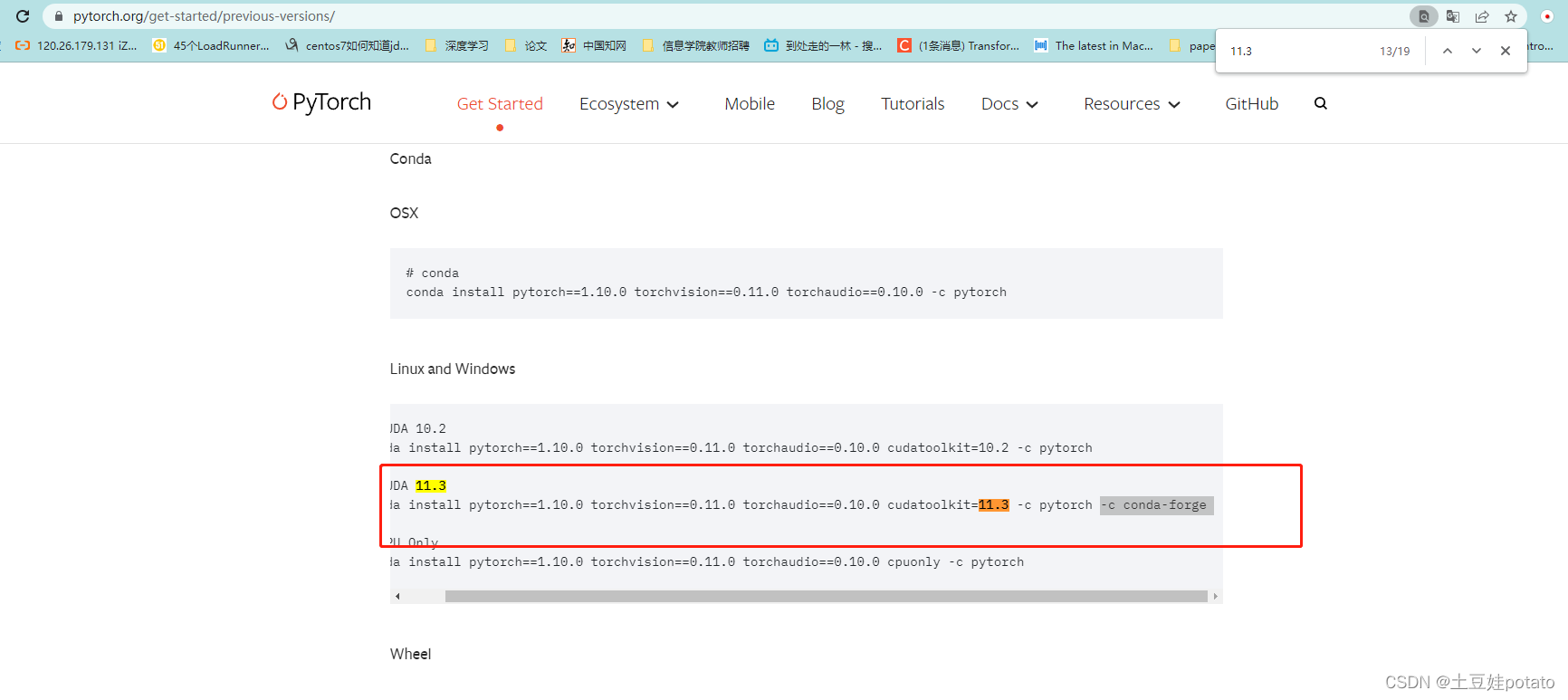Open the 论文 bookmark folder
This screenshot has height=700, width=1568.
coord(526,45)
